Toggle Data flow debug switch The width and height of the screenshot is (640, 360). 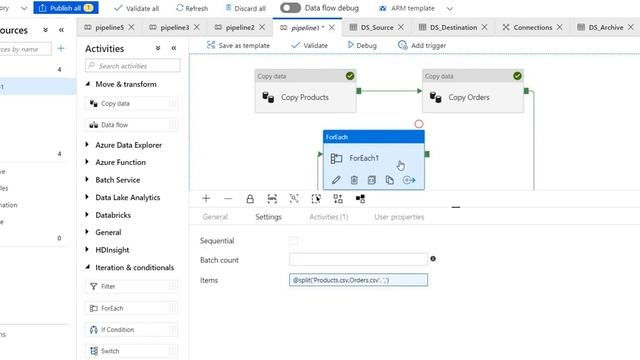point(290,8)
